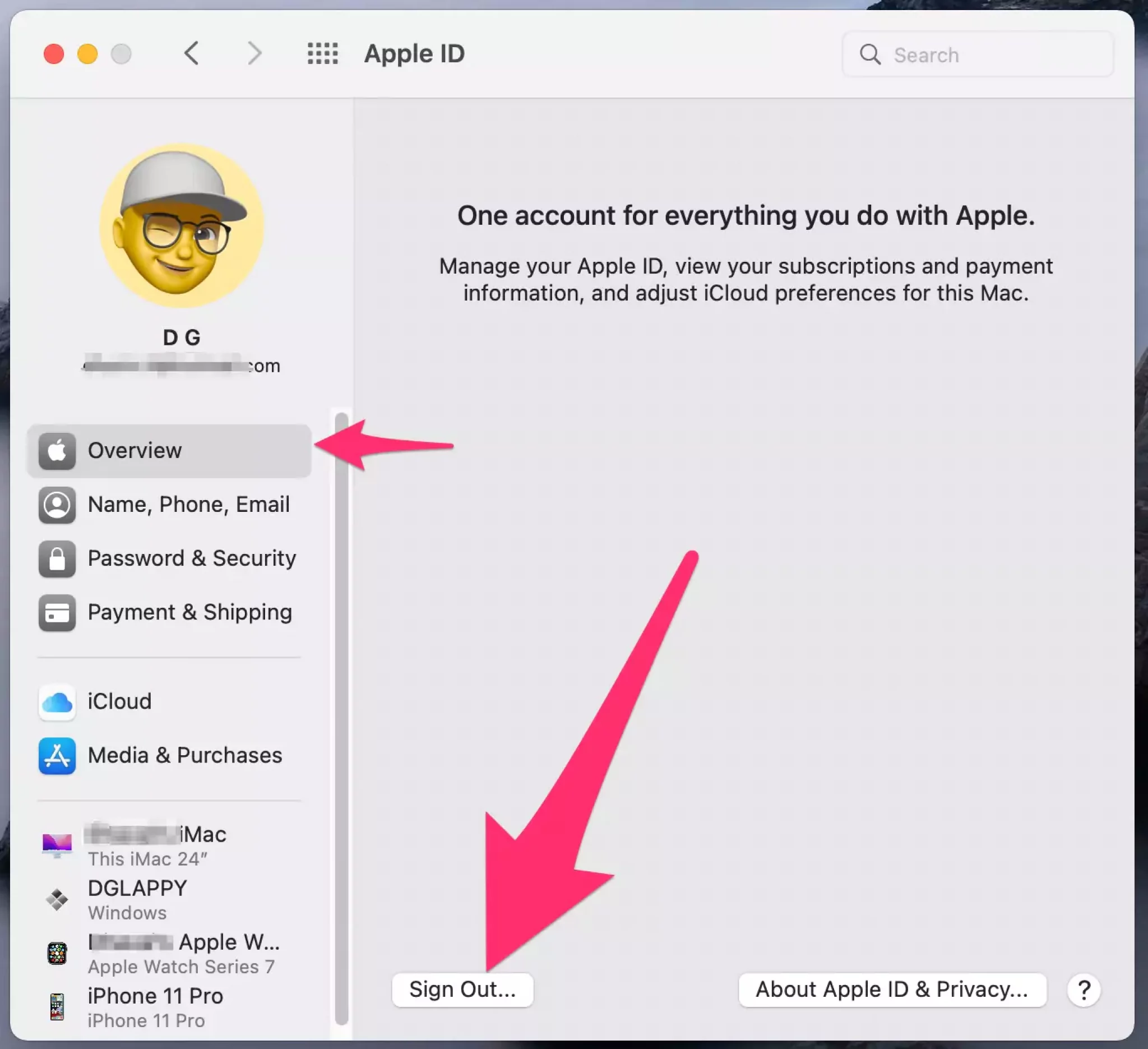The image size is (1148, 1049).
Task: Select the Overview Apple logo icon
Action: pyautogui.click(x=57, y=451)
